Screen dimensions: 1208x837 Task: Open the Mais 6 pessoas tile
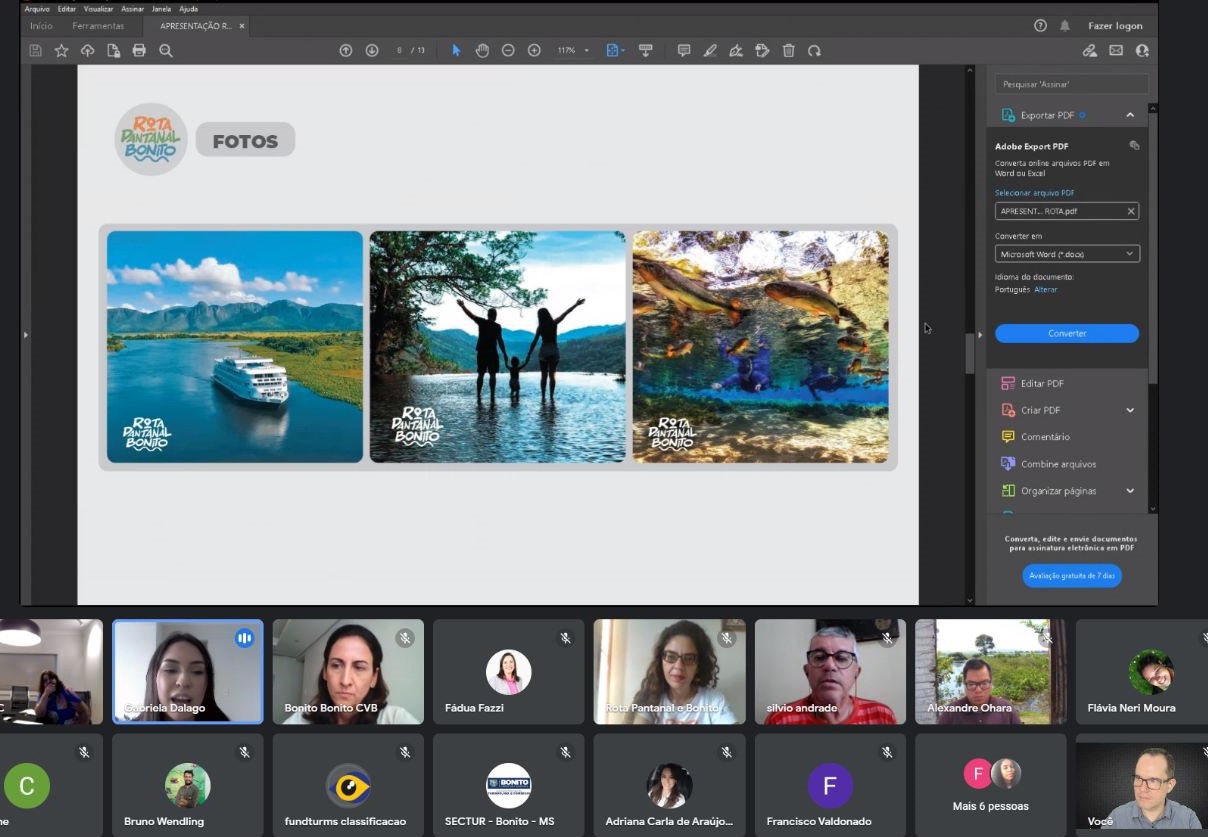pos(991,785)
